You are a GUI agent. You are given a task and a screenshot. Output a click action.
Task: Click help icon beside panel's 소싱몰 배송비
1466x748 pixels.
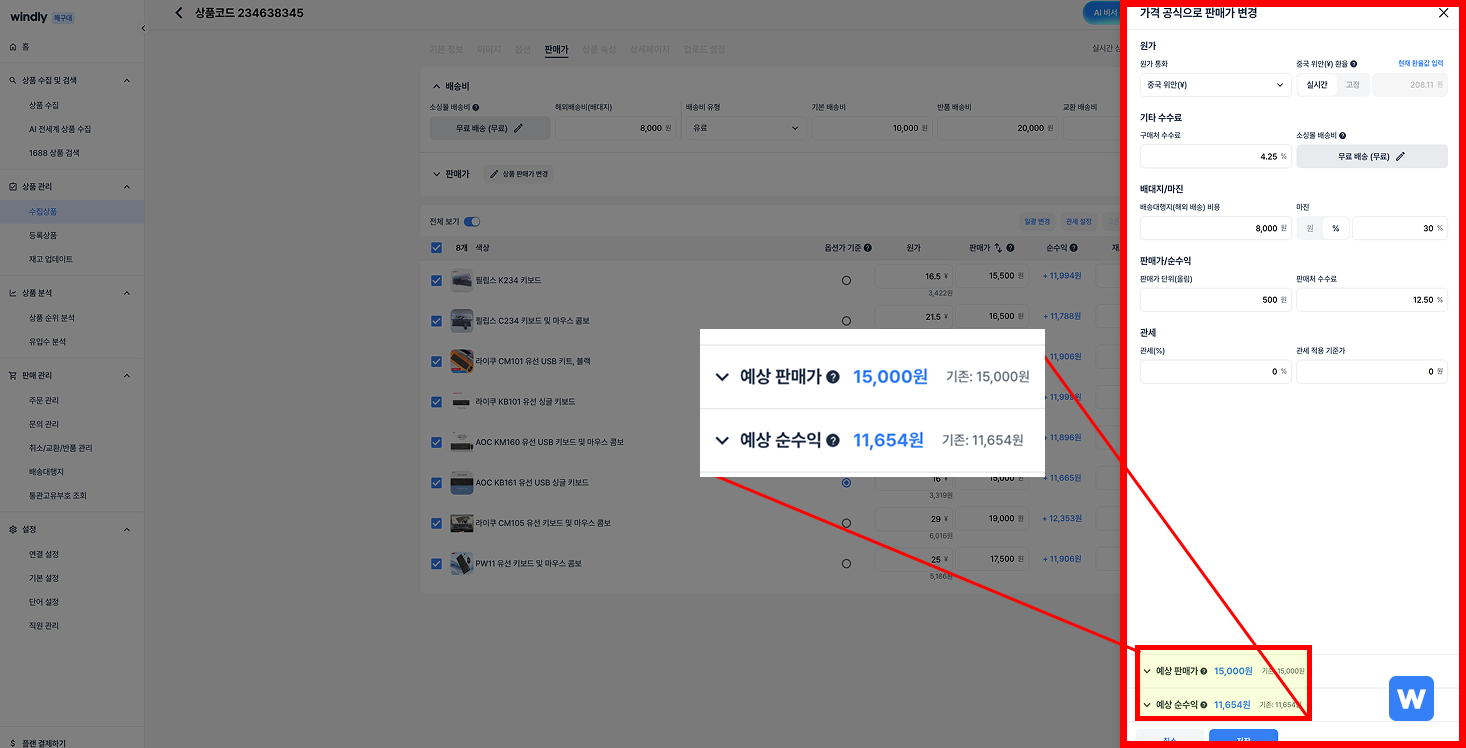click(x=1342, y=135)
